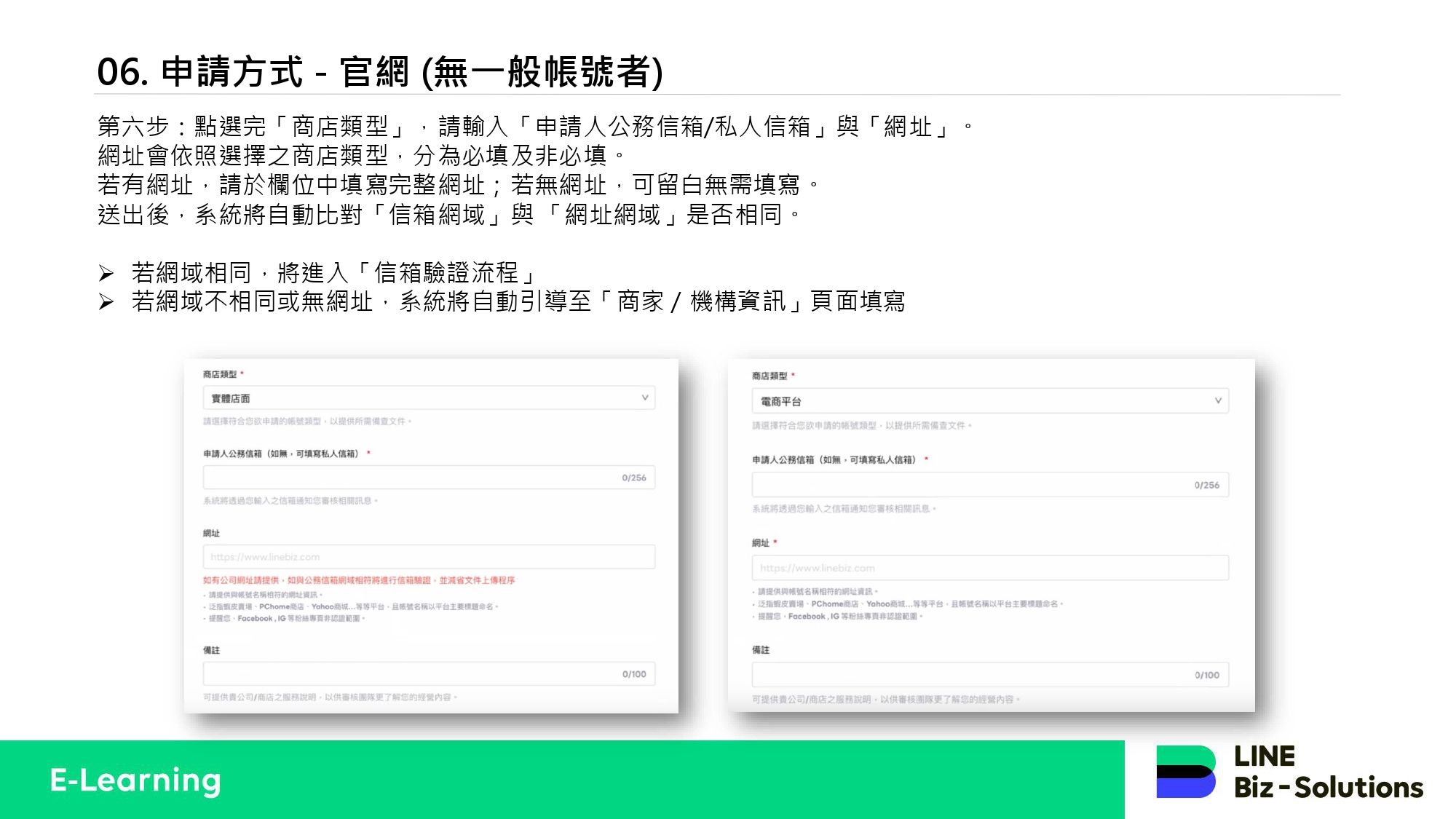Click 商店類型 label in the right form
This screenshot has height=819, width=1456.
(x=769, y=376)
